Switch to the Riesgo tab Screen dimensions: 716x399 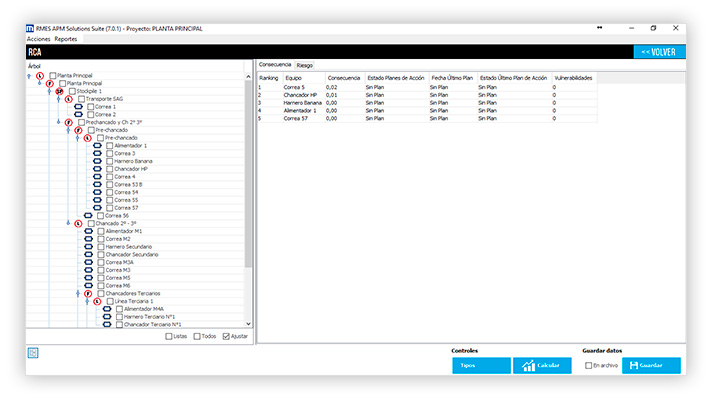click(305, 65)
